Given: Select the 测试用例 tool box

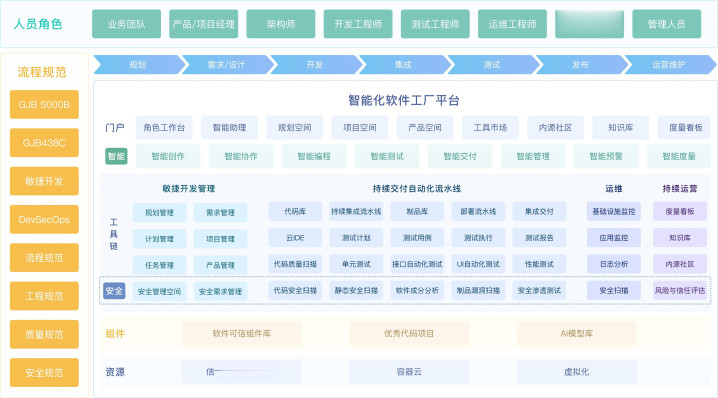Looking at the screenshot, I should tap(417, 238).
